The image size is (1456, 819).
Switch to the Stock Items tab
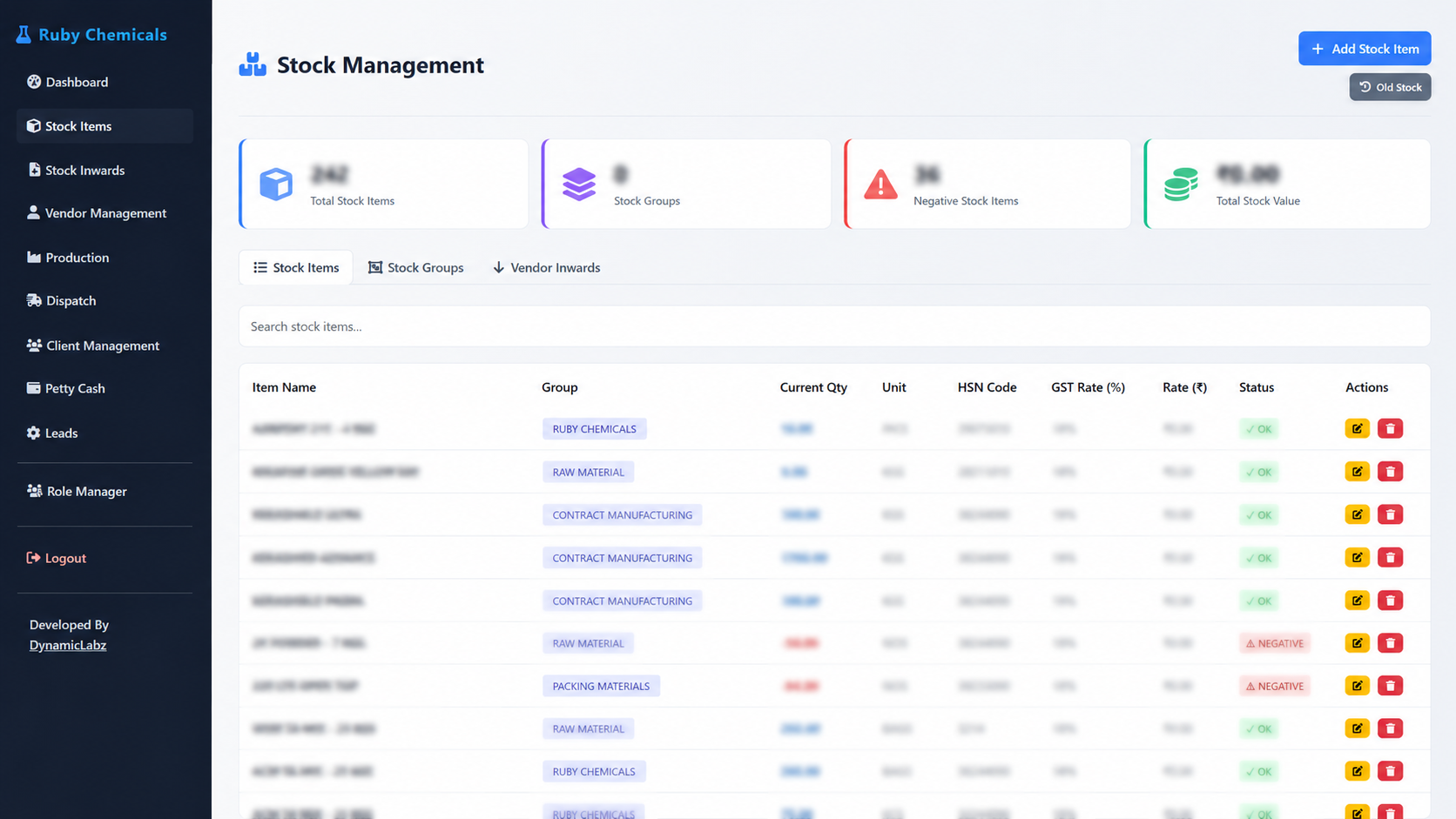[x=296, y=267]
